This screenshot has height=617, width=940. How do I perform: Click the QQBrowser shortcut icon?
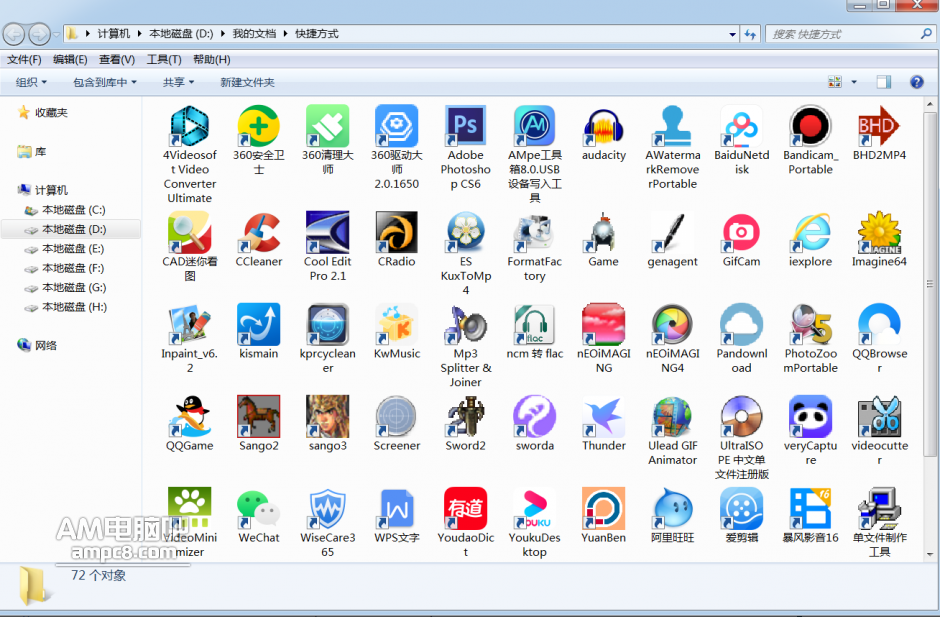tap(879, 324)
